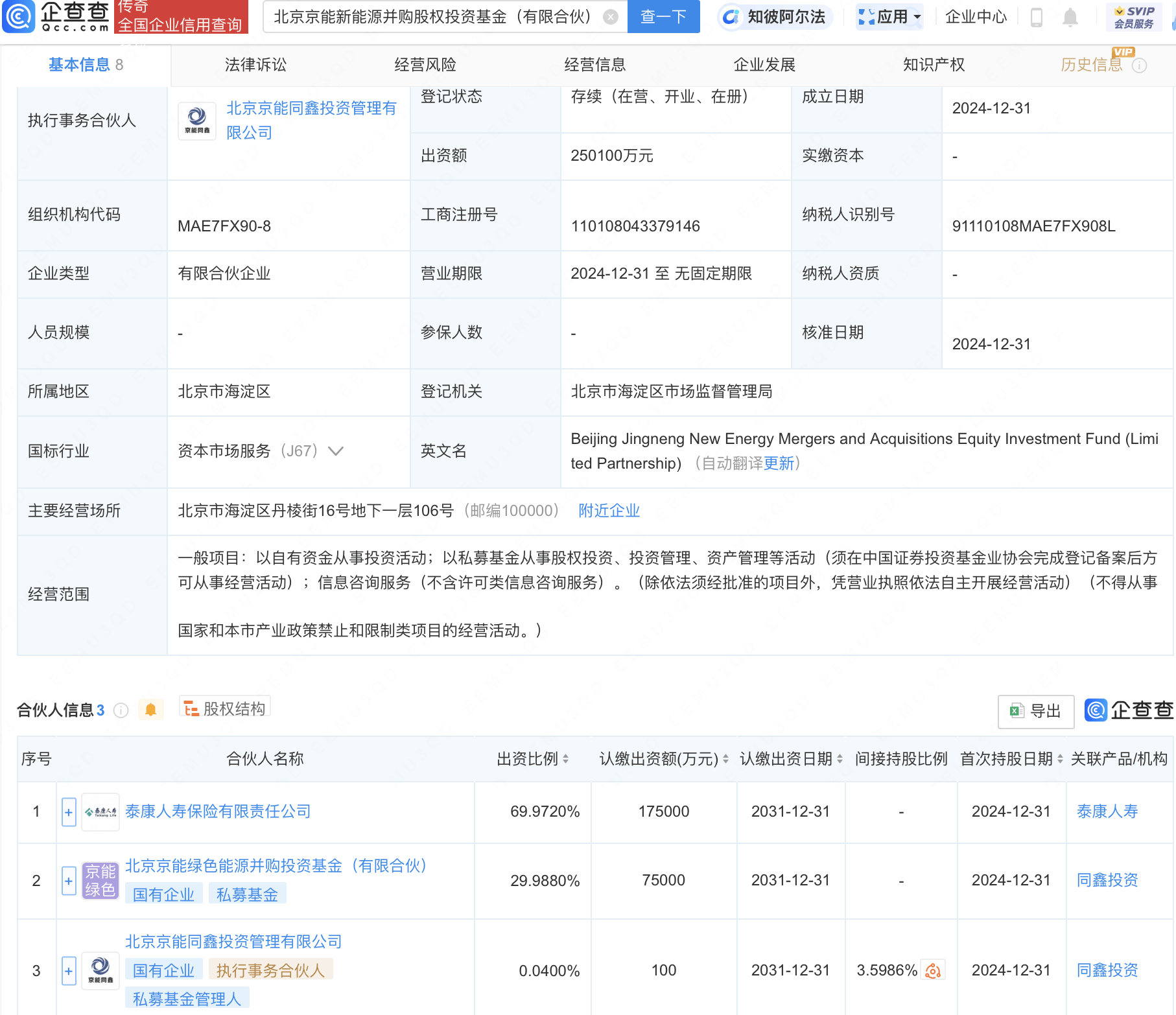Viewport: 1176px width, 1015px height.
Task: Click the Excel icon on export button
Action: click(1017, 711)
